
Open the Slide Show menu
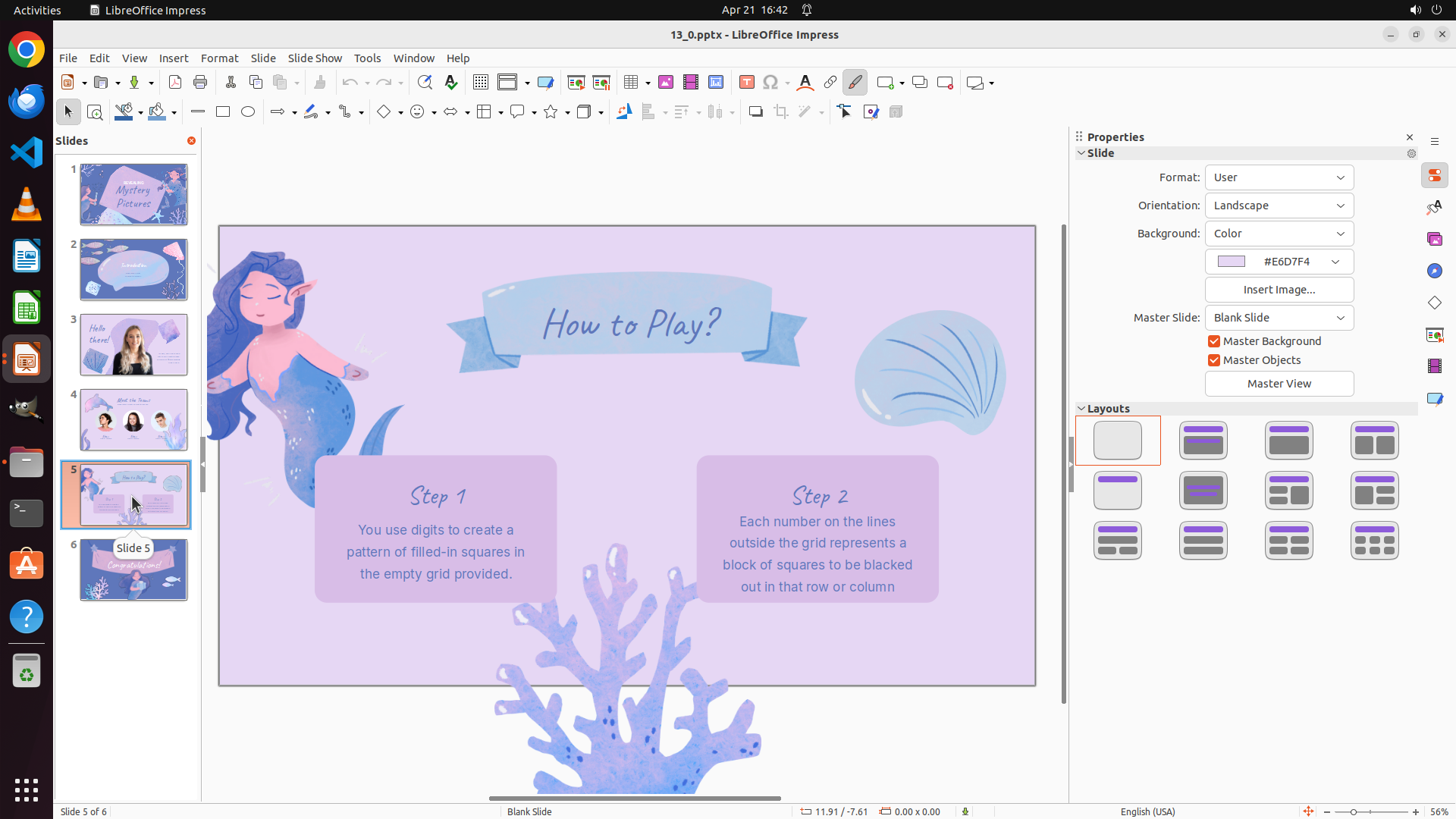coord(315,58)
